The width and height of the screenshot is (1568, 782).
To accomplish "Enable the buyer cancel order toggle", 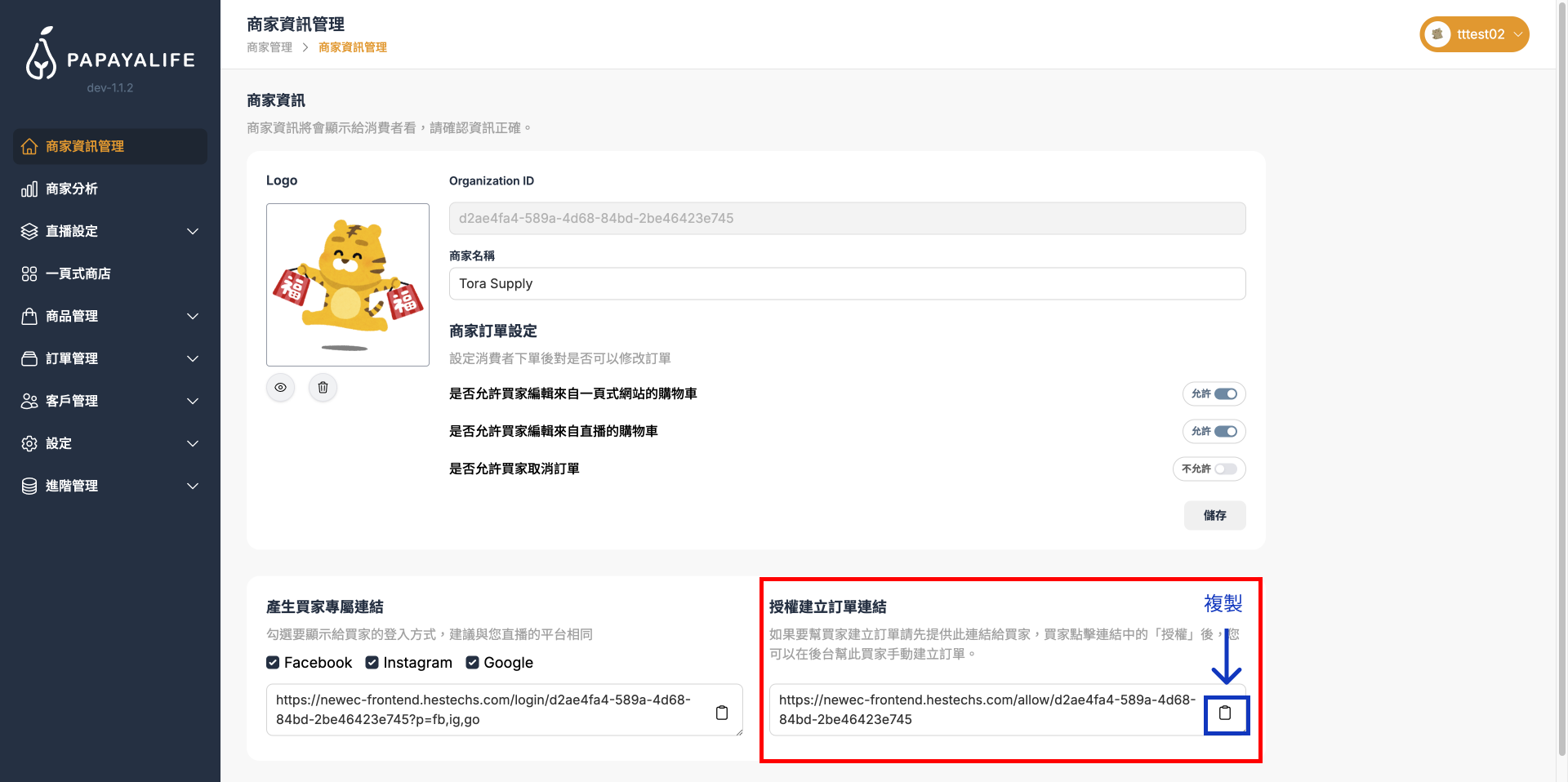I will click(1224, 469).
